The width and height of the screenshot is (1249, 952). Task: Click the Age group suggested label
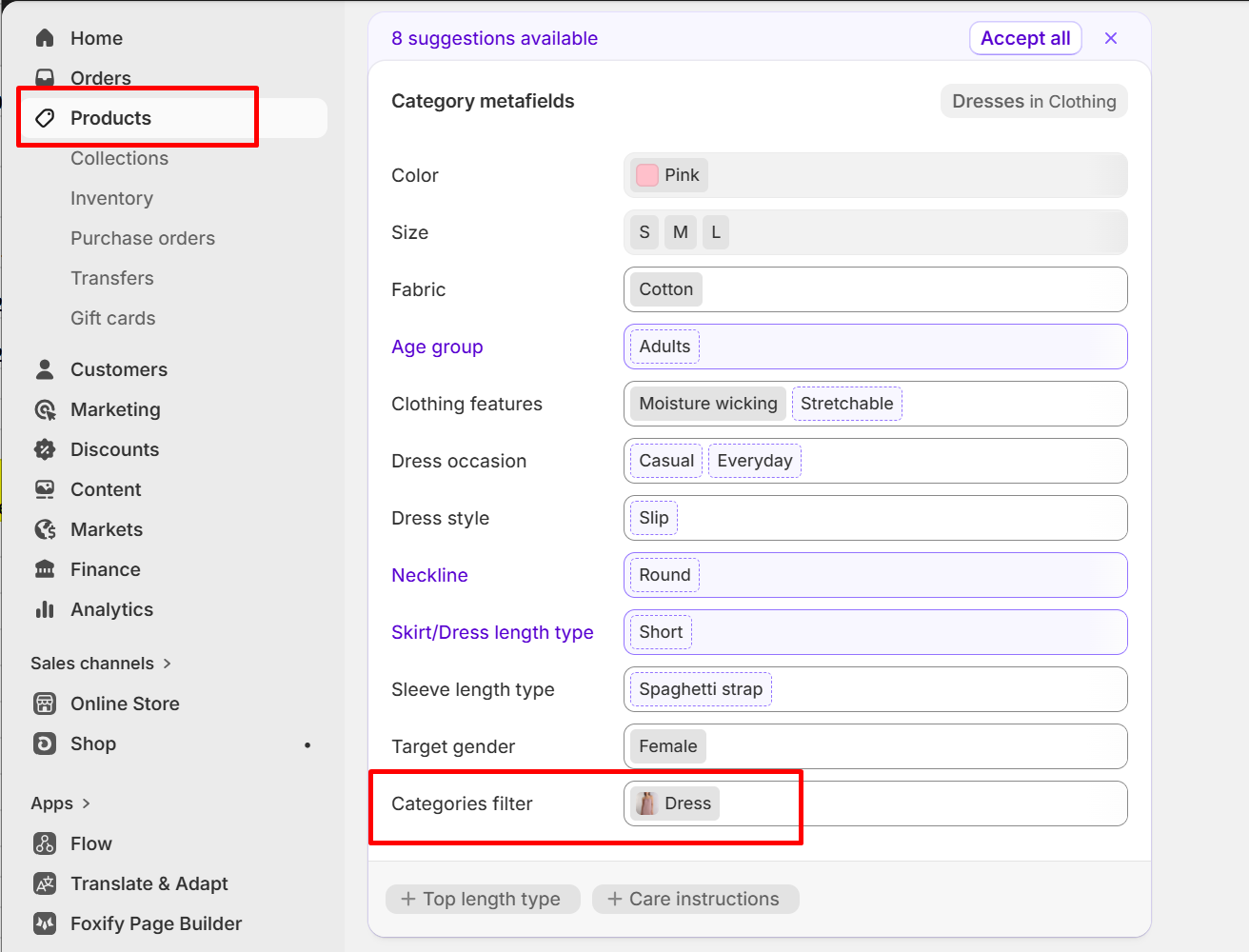tap(437, 347)
